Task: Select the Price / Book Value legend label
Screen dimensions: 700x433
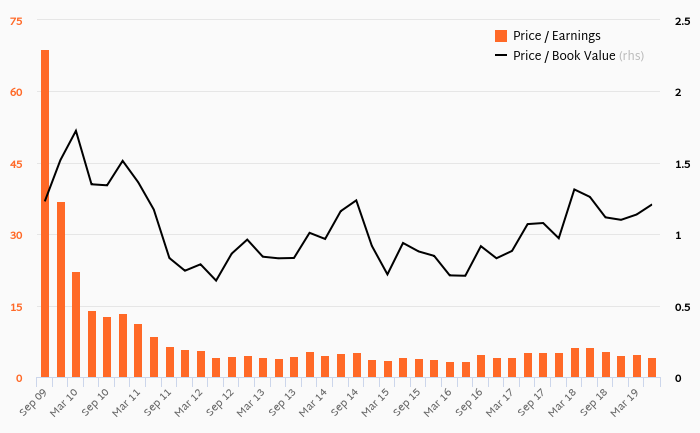Action: (564, 56)
